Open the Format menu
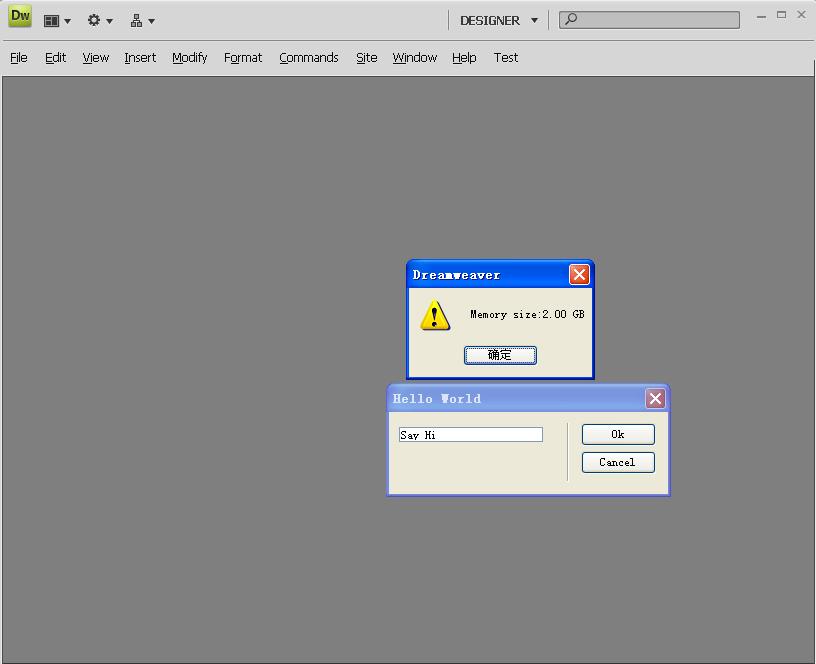This screenshot has height=664, width=816. coord(243,58)
